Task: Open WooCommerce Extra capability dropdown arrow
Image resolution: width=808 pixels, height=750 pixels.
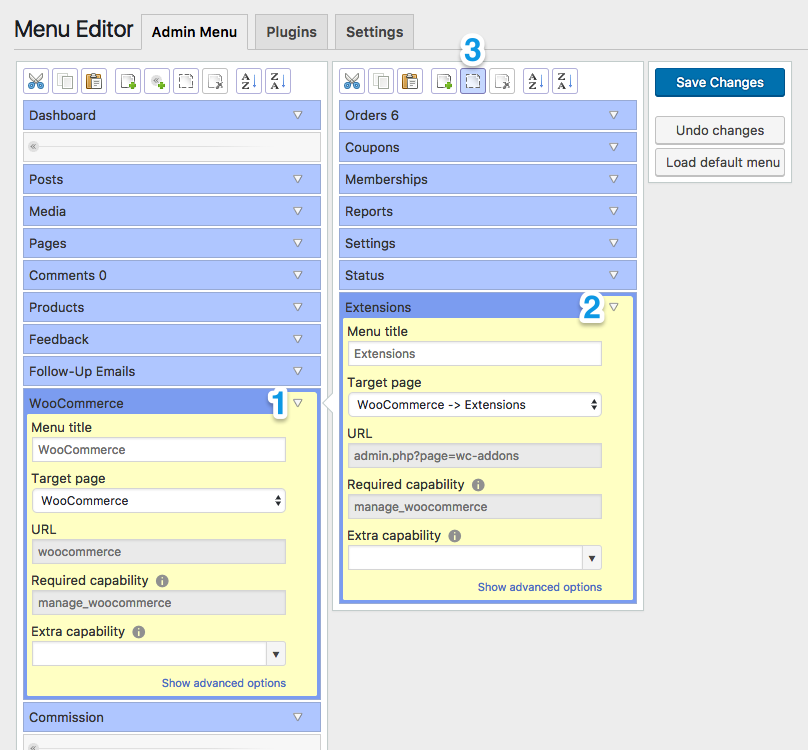Action: click(276, 654)
